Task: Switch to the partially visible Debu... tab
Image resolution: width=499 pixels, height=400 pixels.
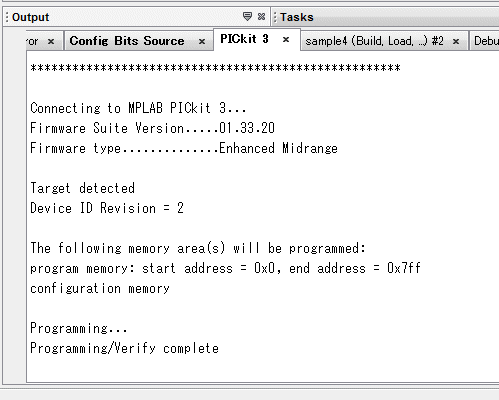Action: point(486,41)
